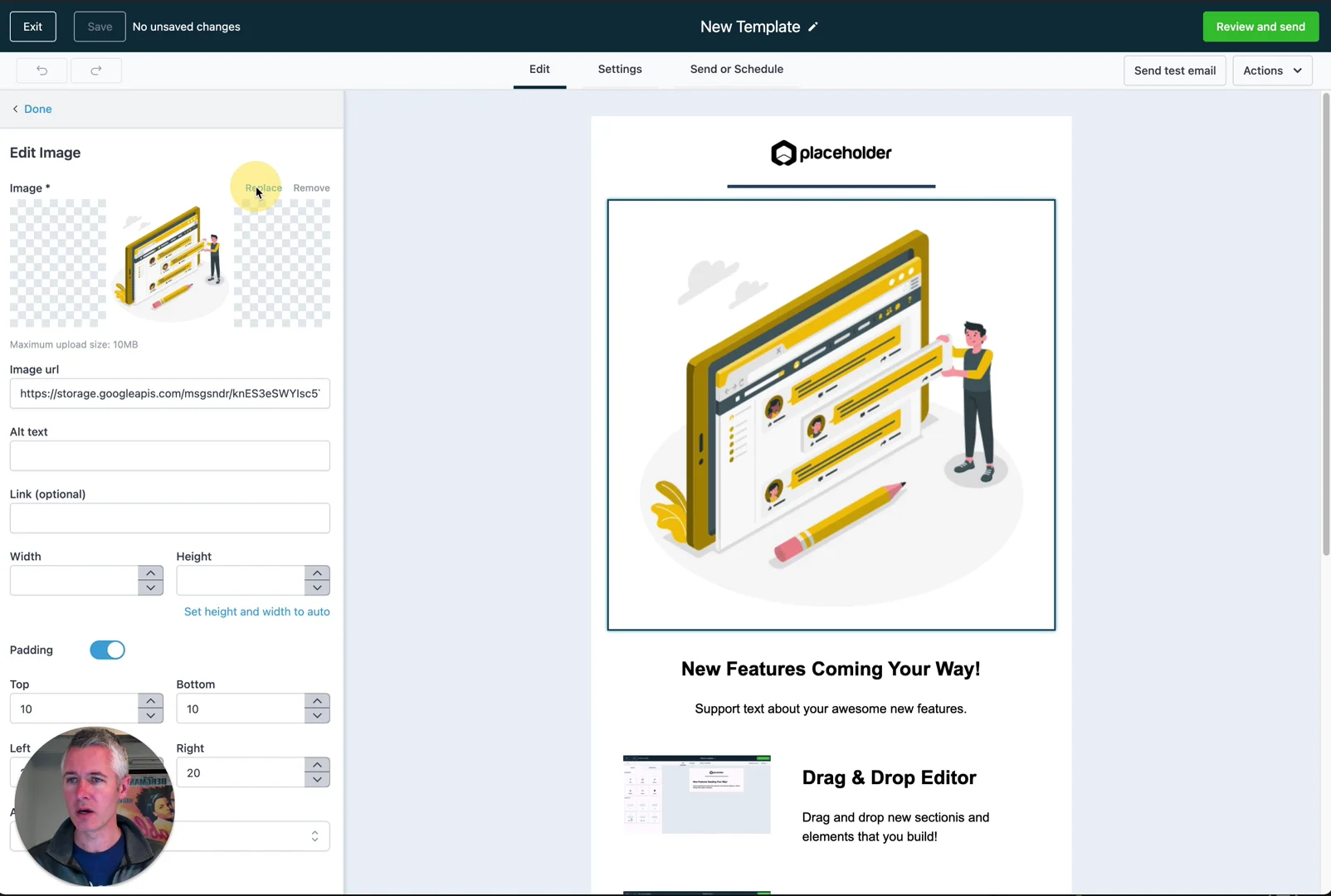Increase Height with up stepper arrow
This screenshot has height=896, width=1331.
pos(317,573)
